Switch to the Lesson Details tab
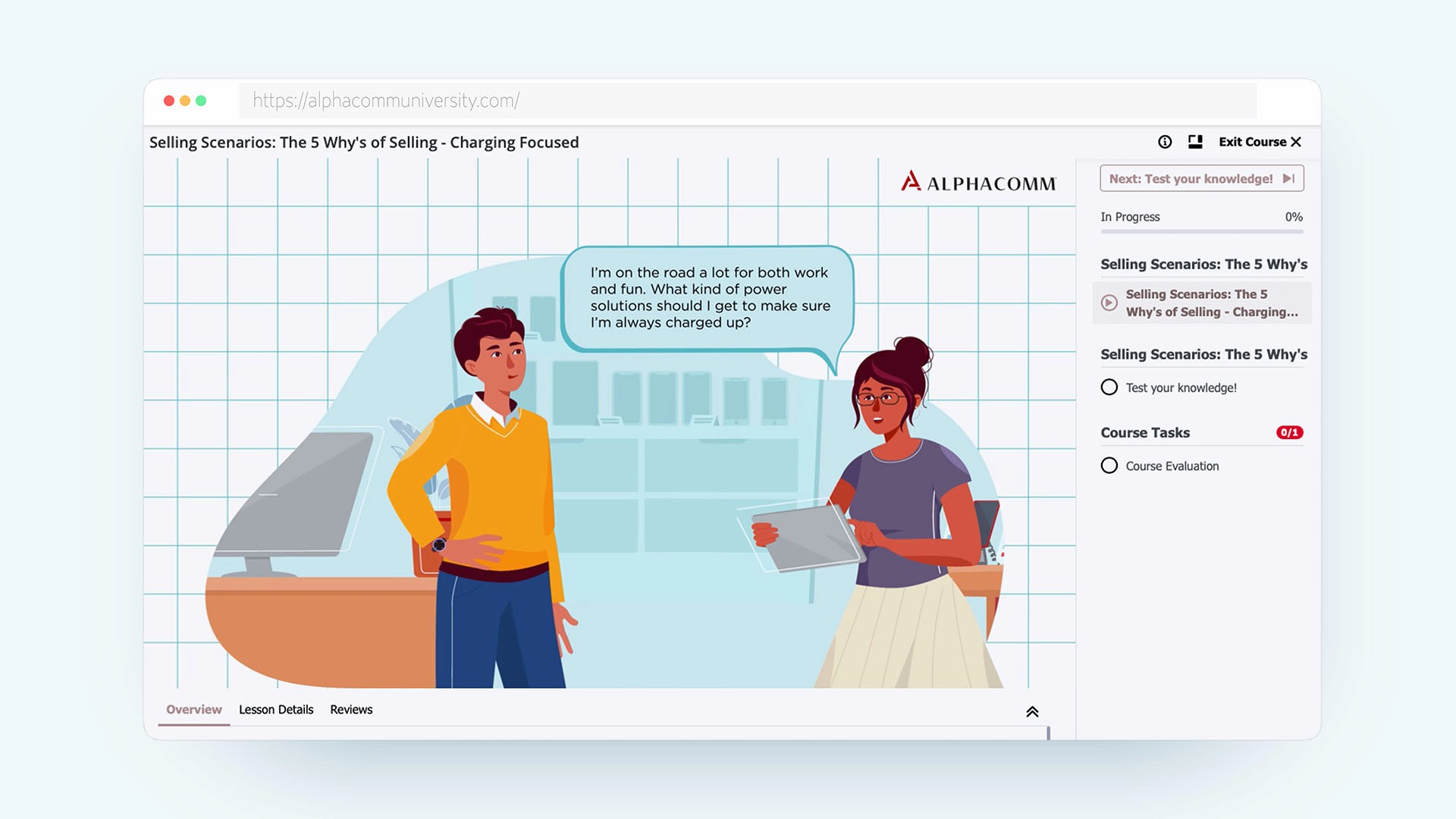The height and width of the screenshot is (819, 1456). click(x=276, y=710)
